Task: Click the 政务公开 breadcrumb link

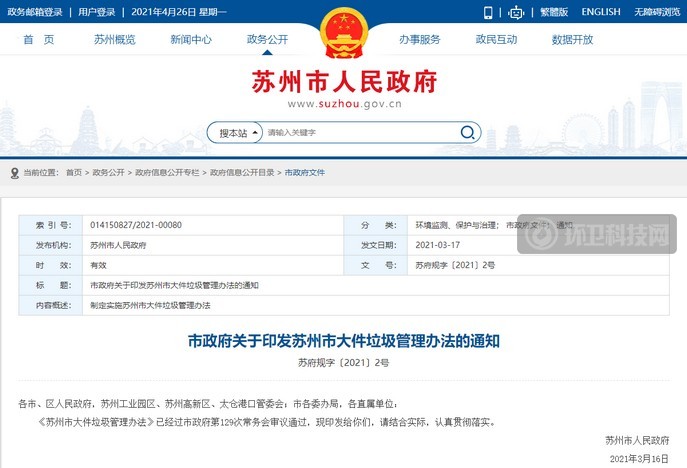Action: click(109, 173)
